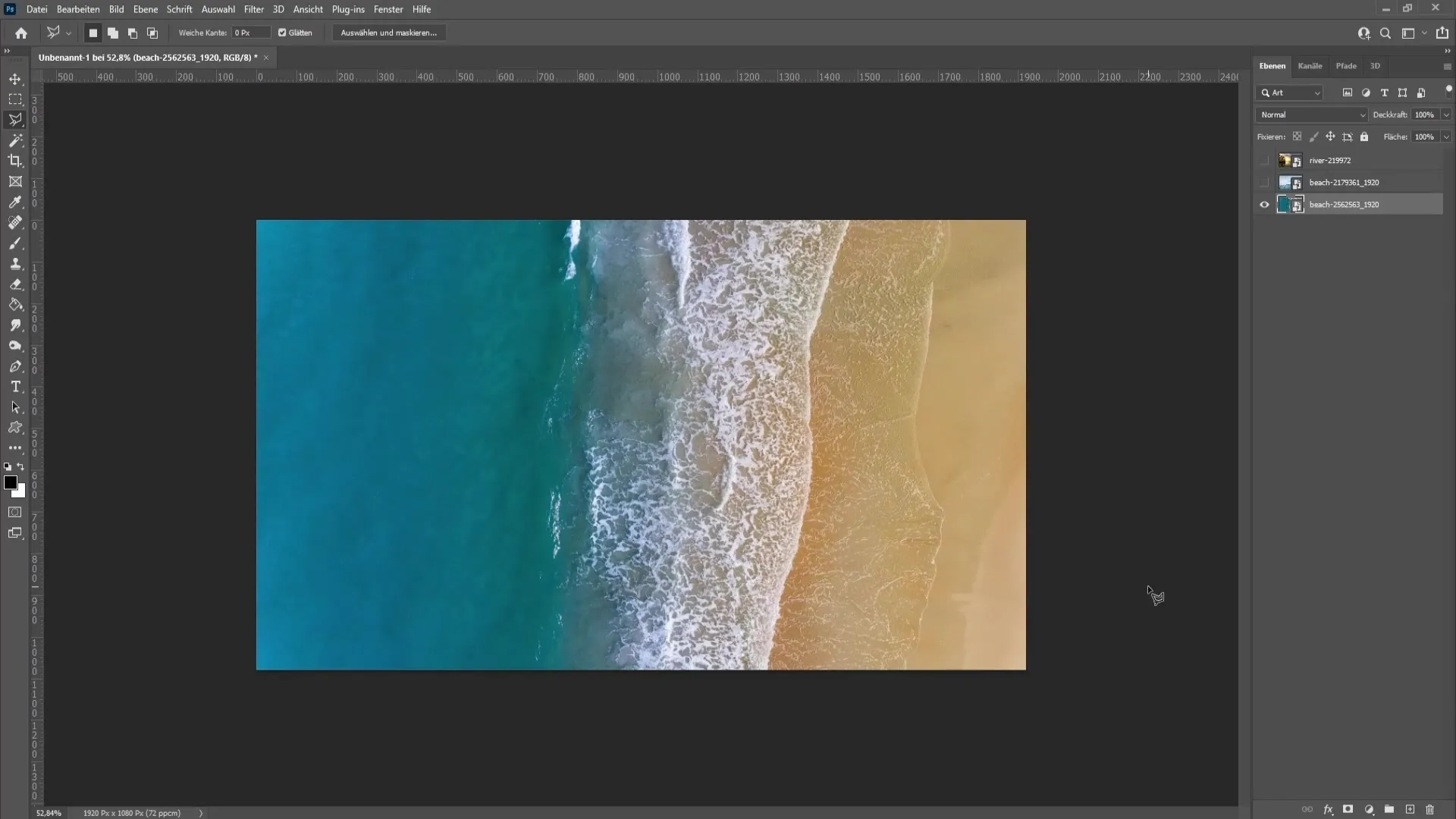Select the Custom Shape tool

pos(15,428)
